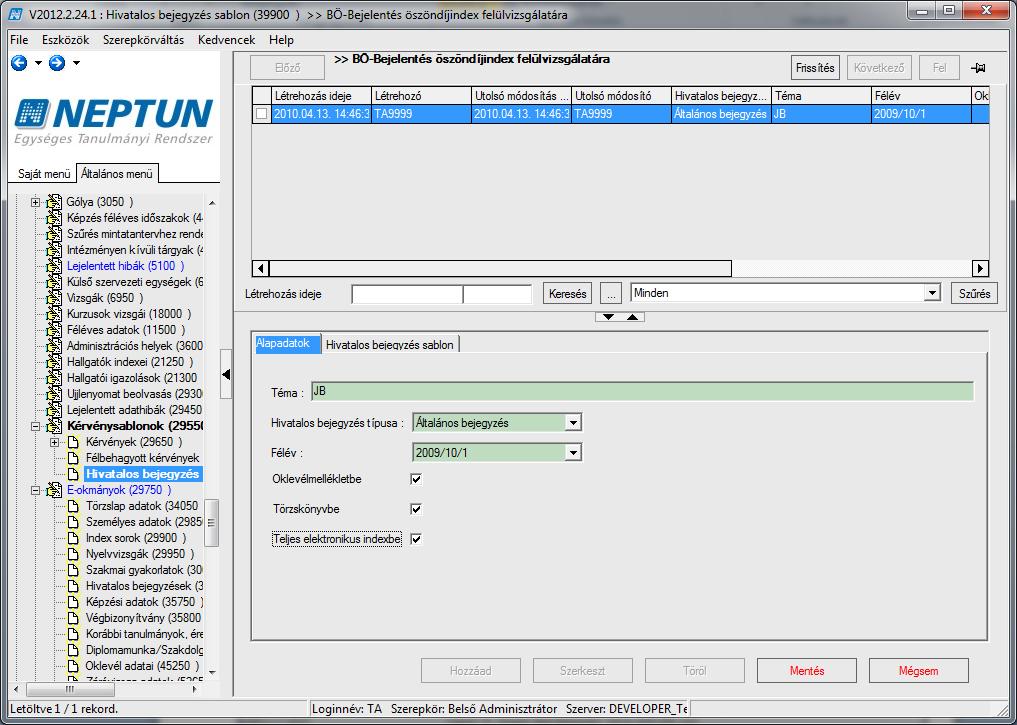Click the Létrehozó column header
Image resolution: width=1017 pixels, height=725 pixels.
422,96
